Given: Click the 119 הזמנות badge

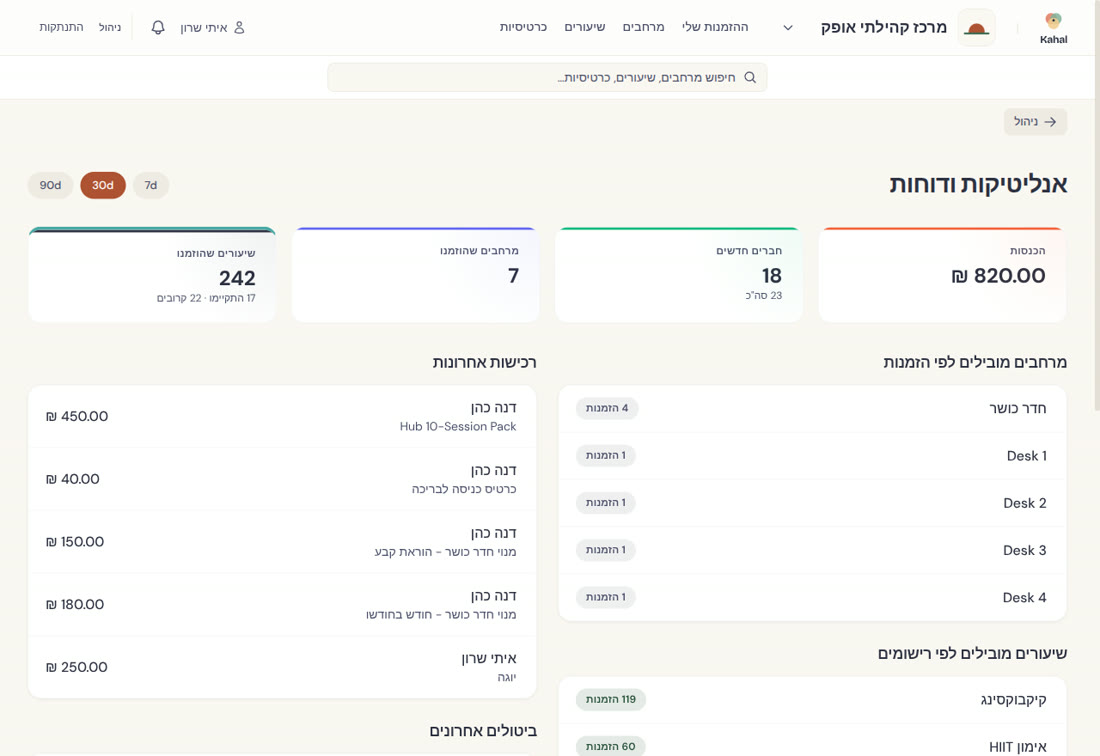Looking at the screenshot, I should click(x=610, y=699).
